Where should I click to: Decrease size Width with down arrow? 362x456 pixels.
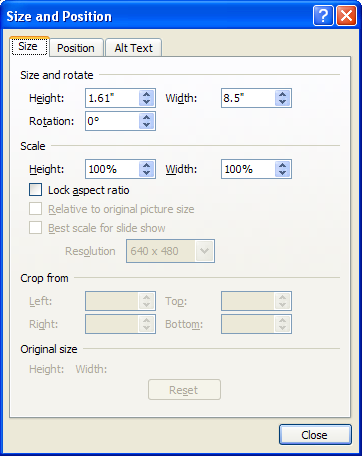[282, 102]
